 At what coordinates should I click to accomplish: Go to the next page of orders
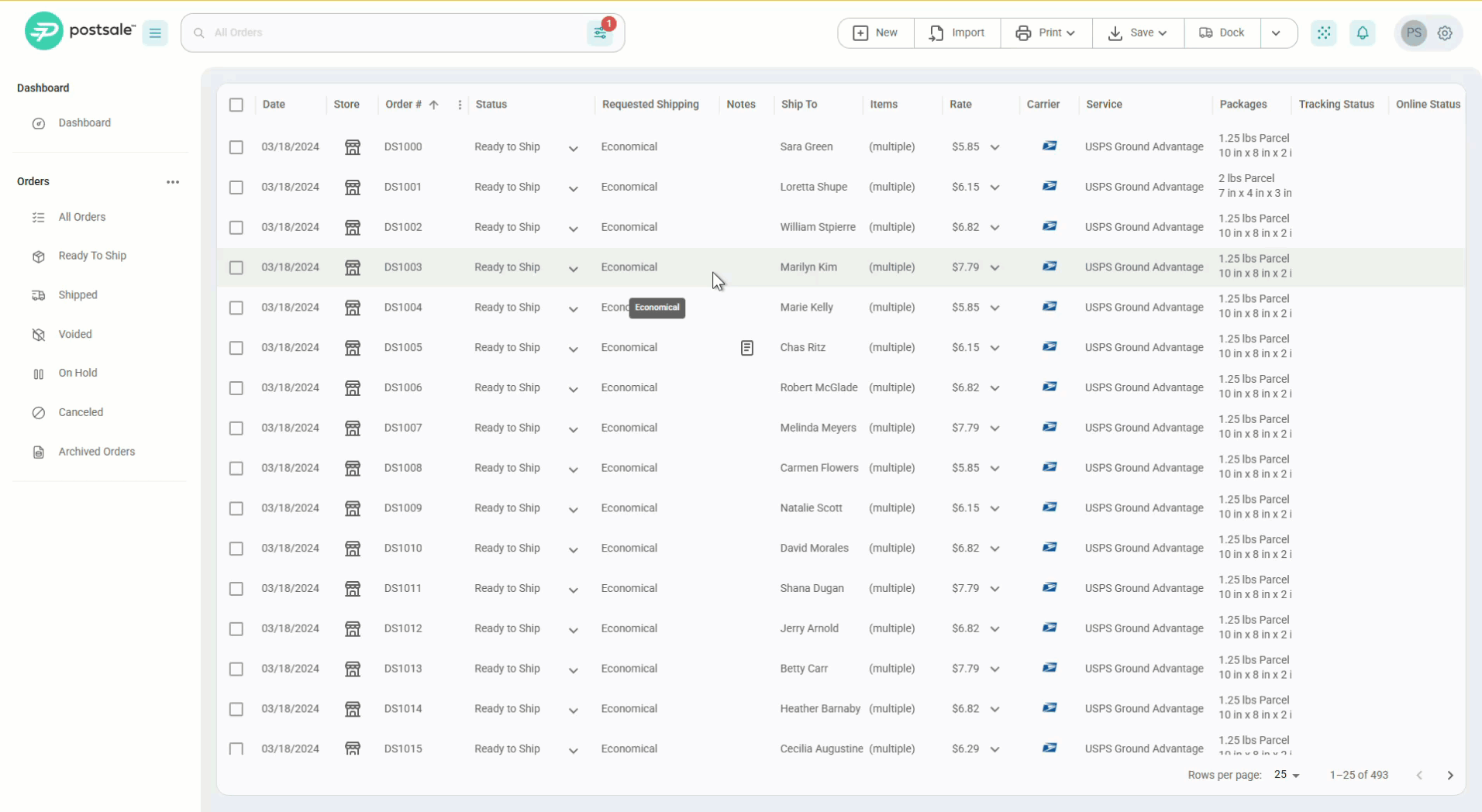pos(1449,775)
